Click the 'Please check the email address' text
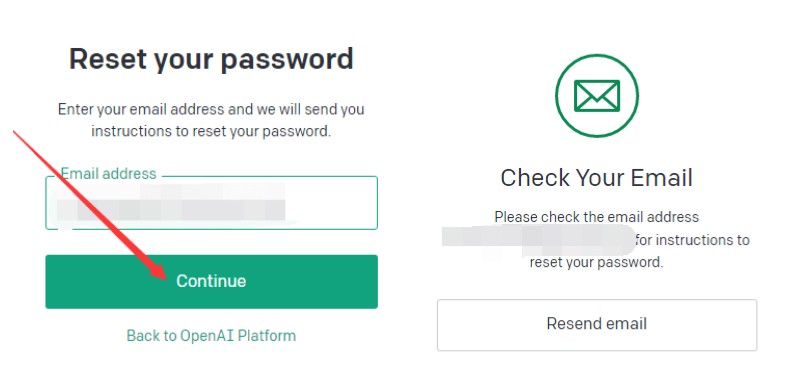The height and width of the screenshot is (390, 800). [x=596, y=217]
